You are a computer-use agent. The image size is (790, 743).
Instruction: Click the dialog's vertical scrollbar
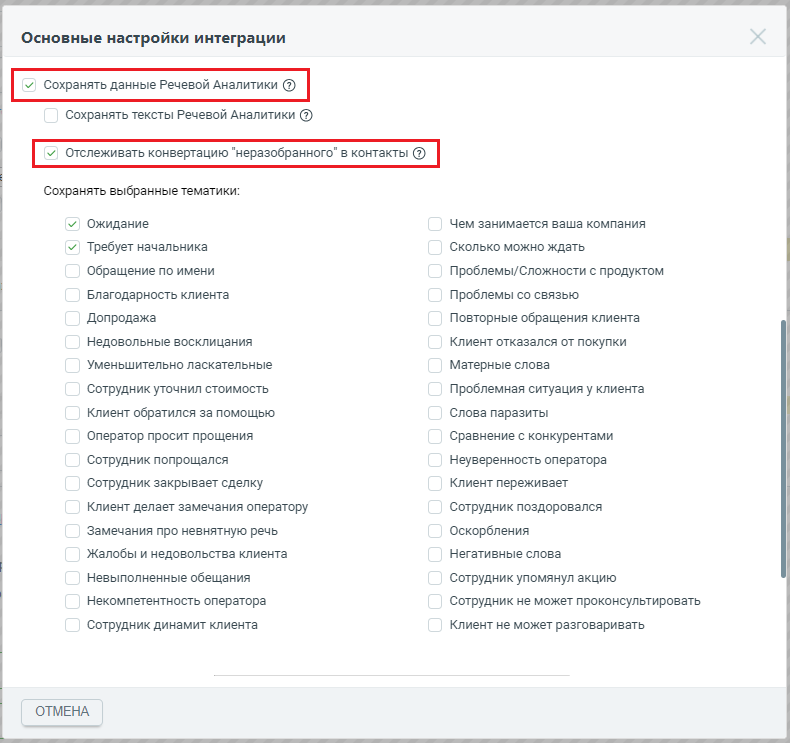coord(783,448)
